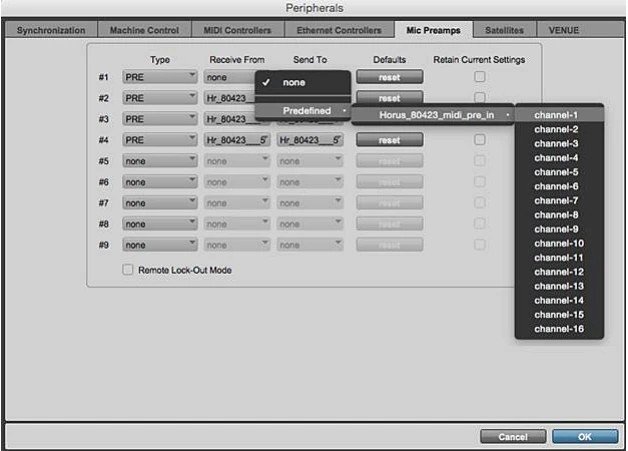Viewport: 628px width, 451px height.
Task: Switch to the VENUE tab
Action: point(564,30)
